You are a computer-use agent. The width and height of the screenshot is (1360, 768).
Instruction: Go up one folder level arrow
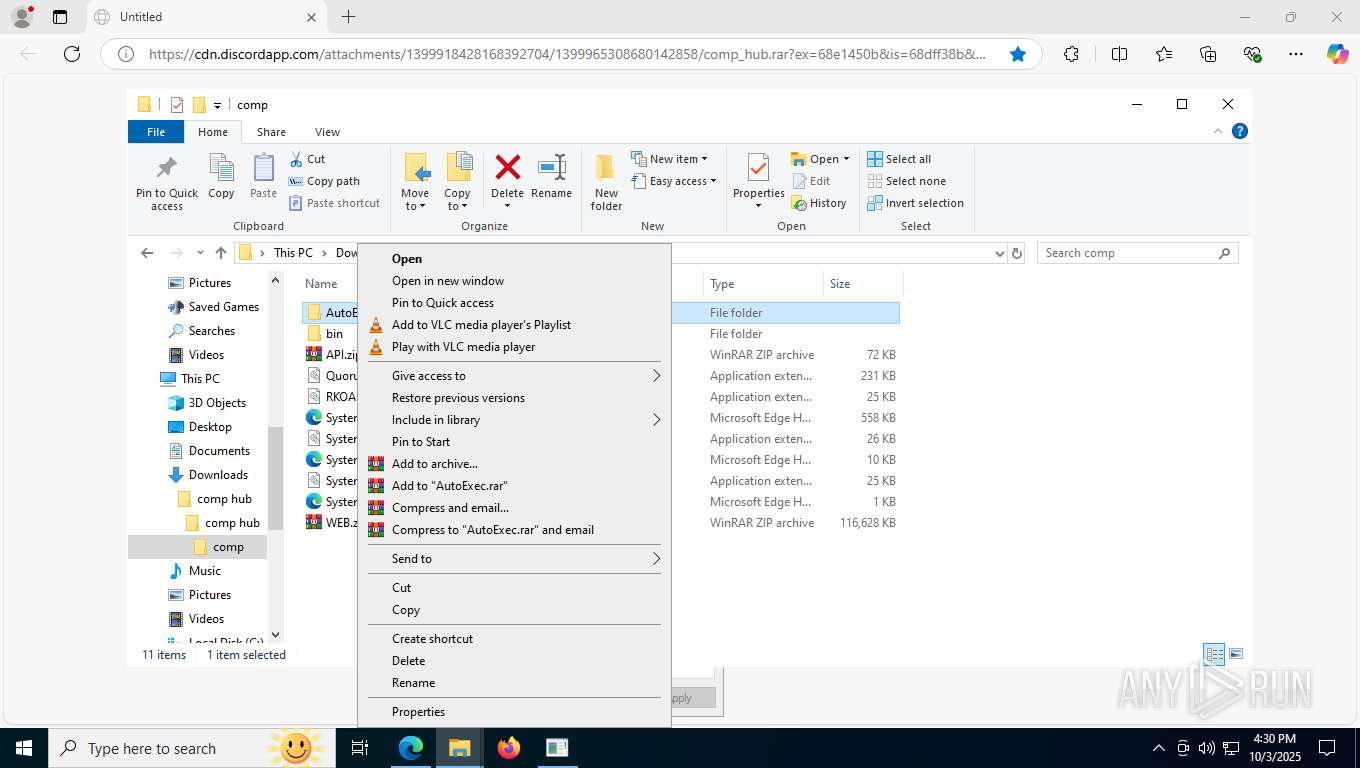click(x=221, y=253)
